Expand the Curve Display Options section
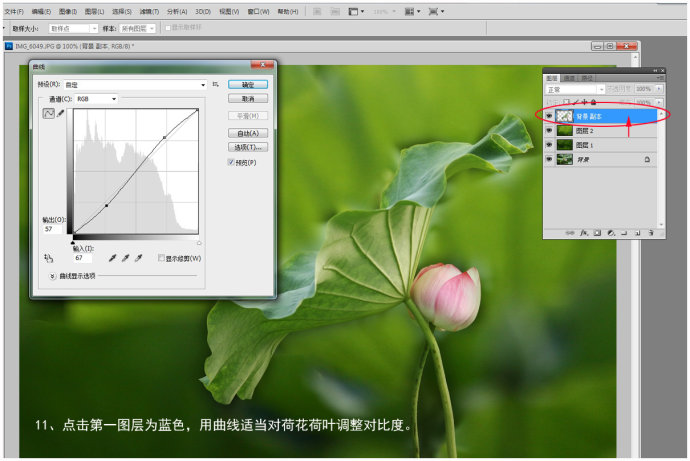 click(x=53, y=275)
